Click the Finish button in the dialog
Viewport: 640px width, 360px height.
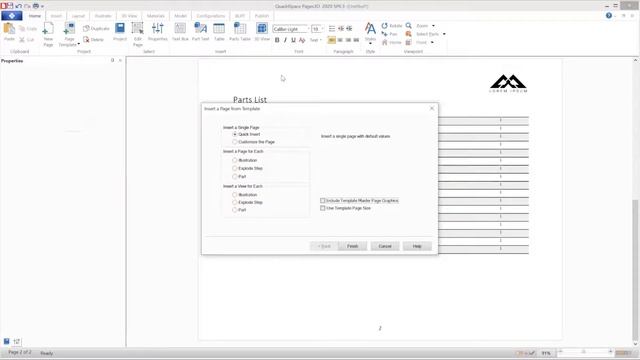[352, 246]
